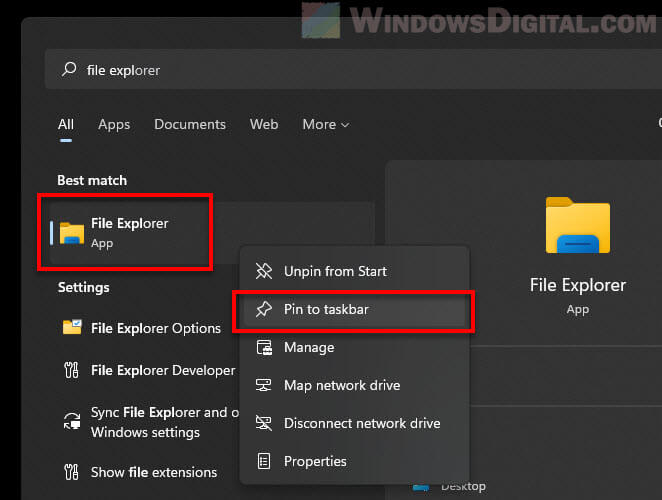Switch to the All tab
Image resolution: width=662 pixels, height=500 pixels.
tap(66, 125)
